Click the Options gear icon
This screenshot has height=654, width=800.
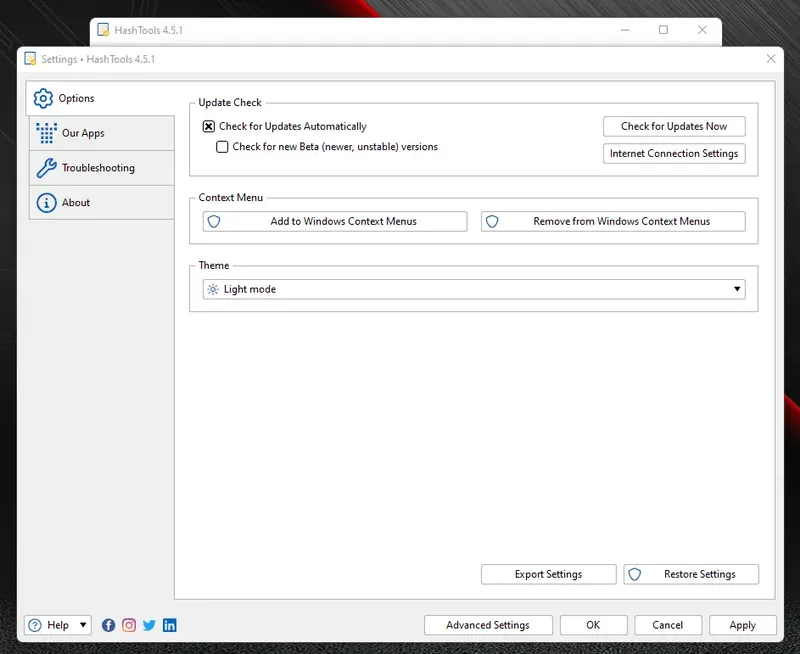click(43, 98)
